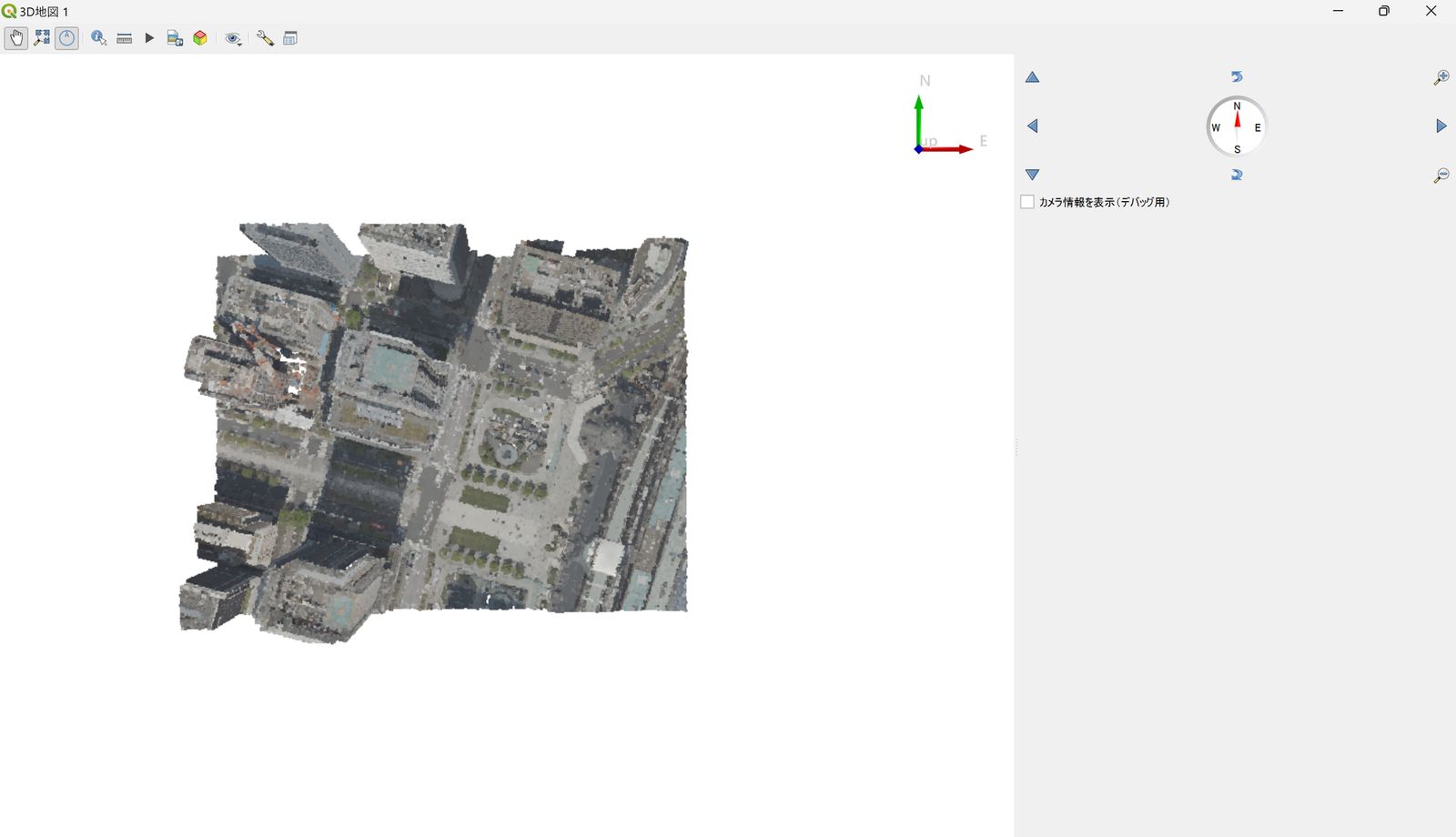The width and height of the screenshot is (1456, 837).
Task: Click the point cloud city model
Action: coord(435,432)
